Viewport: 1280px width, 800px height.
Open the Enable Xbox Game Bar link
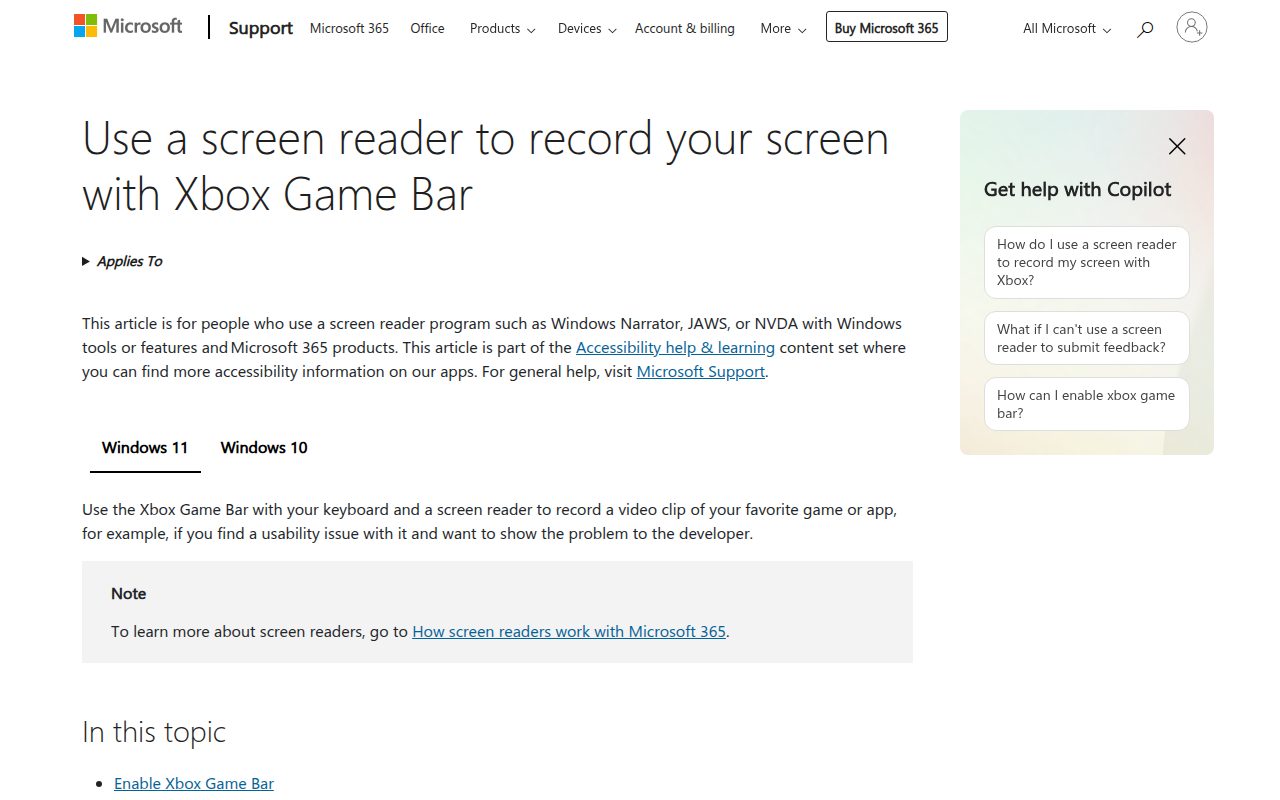click(x=194, y=783)
